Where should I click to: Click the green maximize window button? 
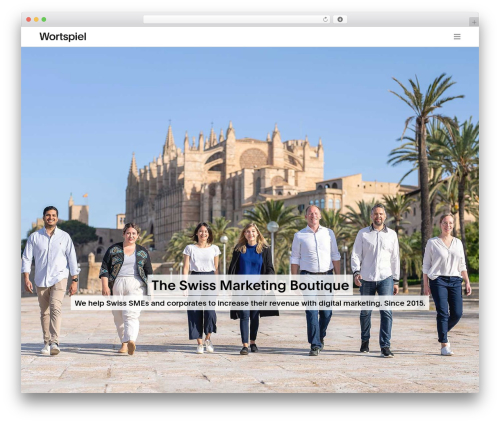tap(44, 20)
